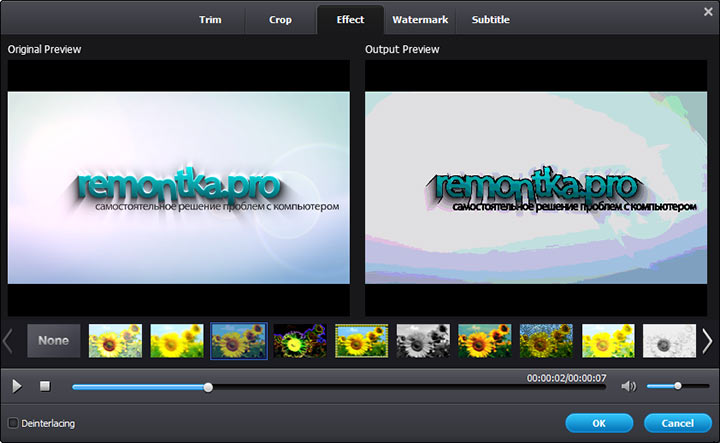
Task: Mute audio with the speaker icon
Action: click(629, 386)
